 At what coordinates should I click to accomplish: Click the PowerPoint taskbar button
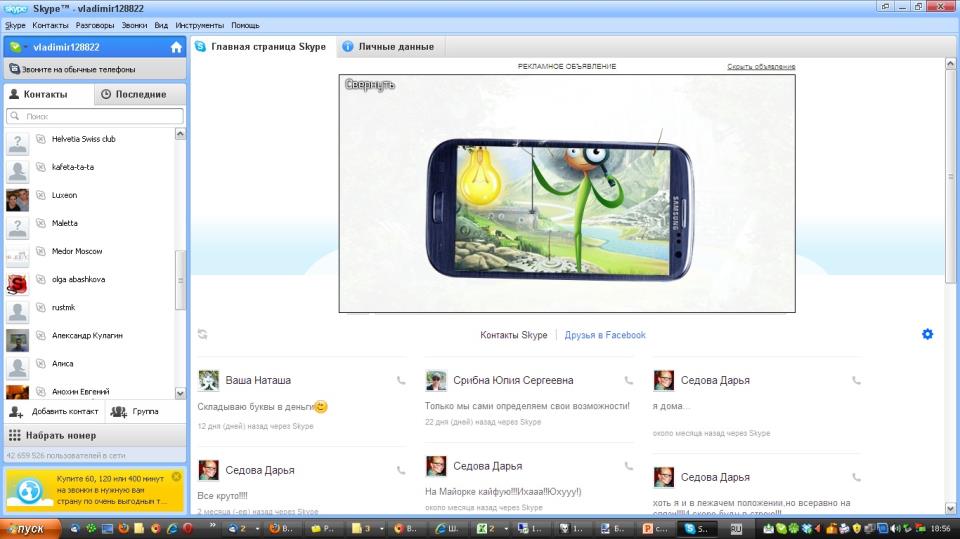pyautogui.click(x=655, y=529)
